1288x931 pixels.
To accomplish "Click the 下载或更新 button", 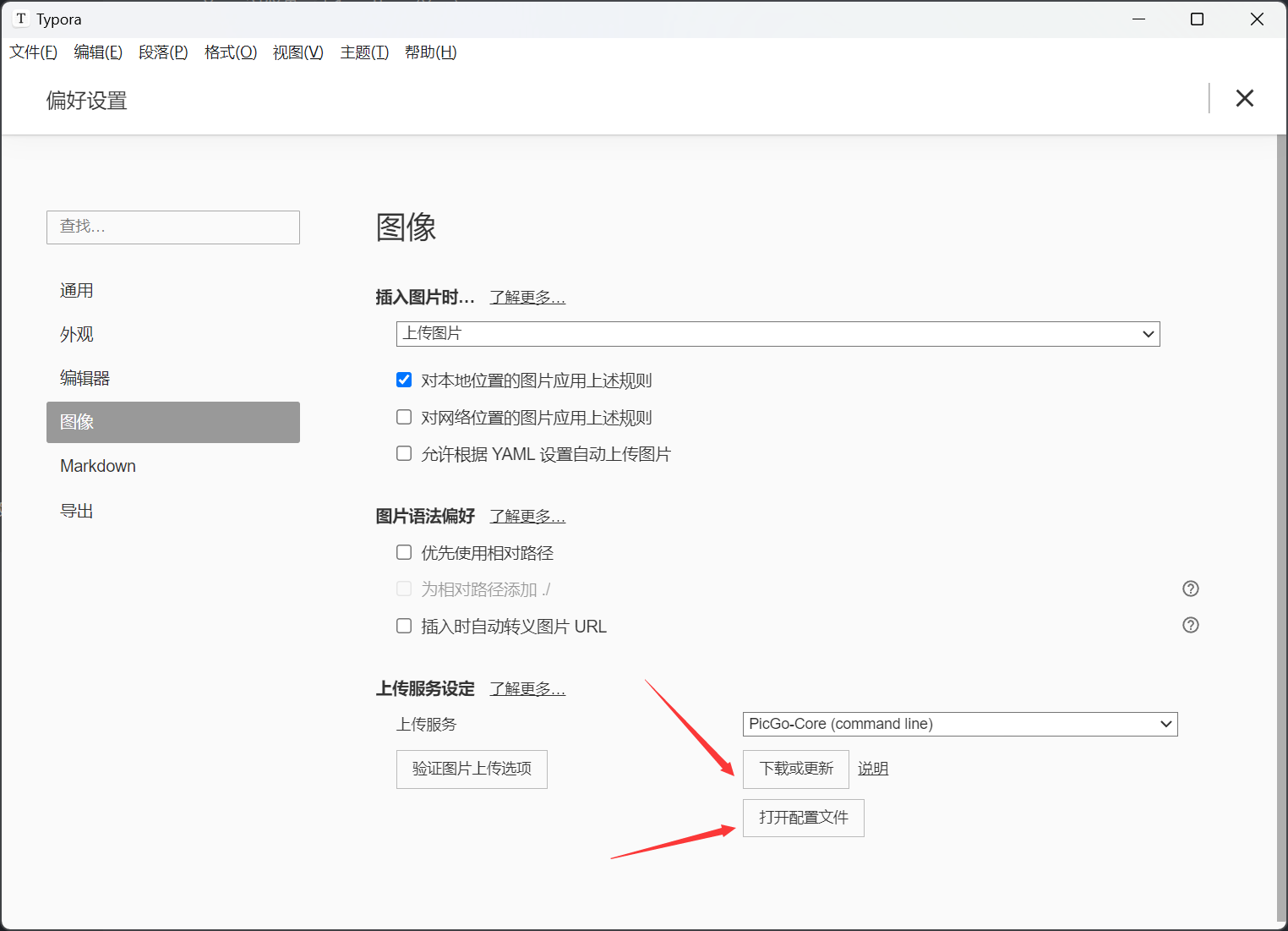I will click(795, 769).
